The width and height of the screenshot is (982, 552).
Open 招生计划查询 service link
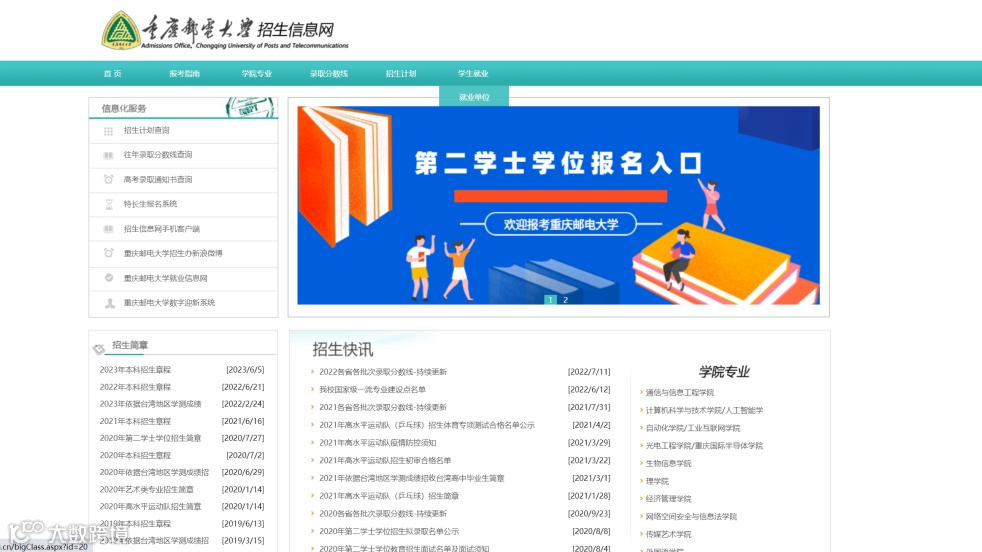(147, 130)
